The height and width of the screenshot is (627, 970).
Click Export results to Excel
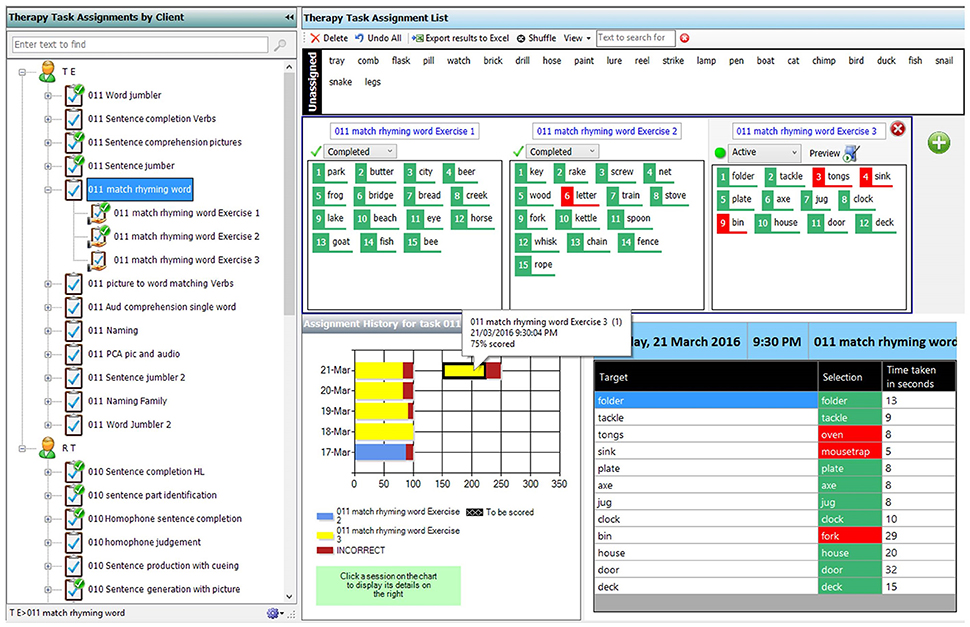460,38
